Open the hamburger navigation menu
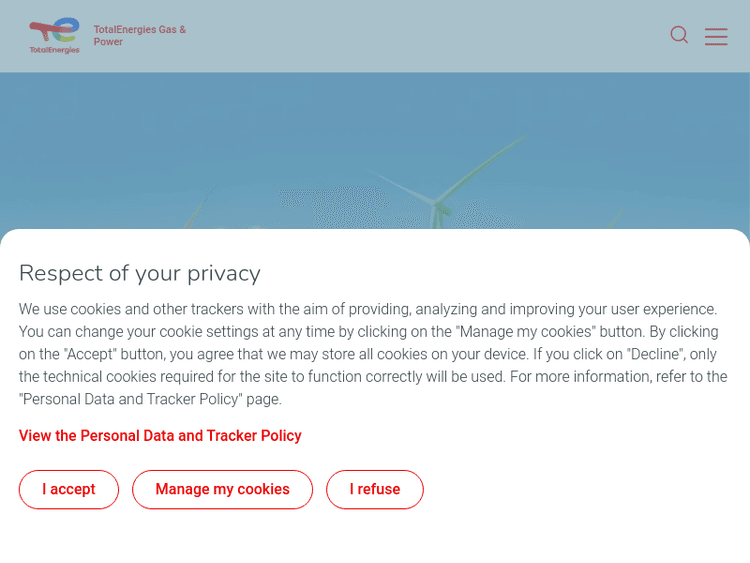Viewport: 750px width, 563px height. tap(716, 36)
